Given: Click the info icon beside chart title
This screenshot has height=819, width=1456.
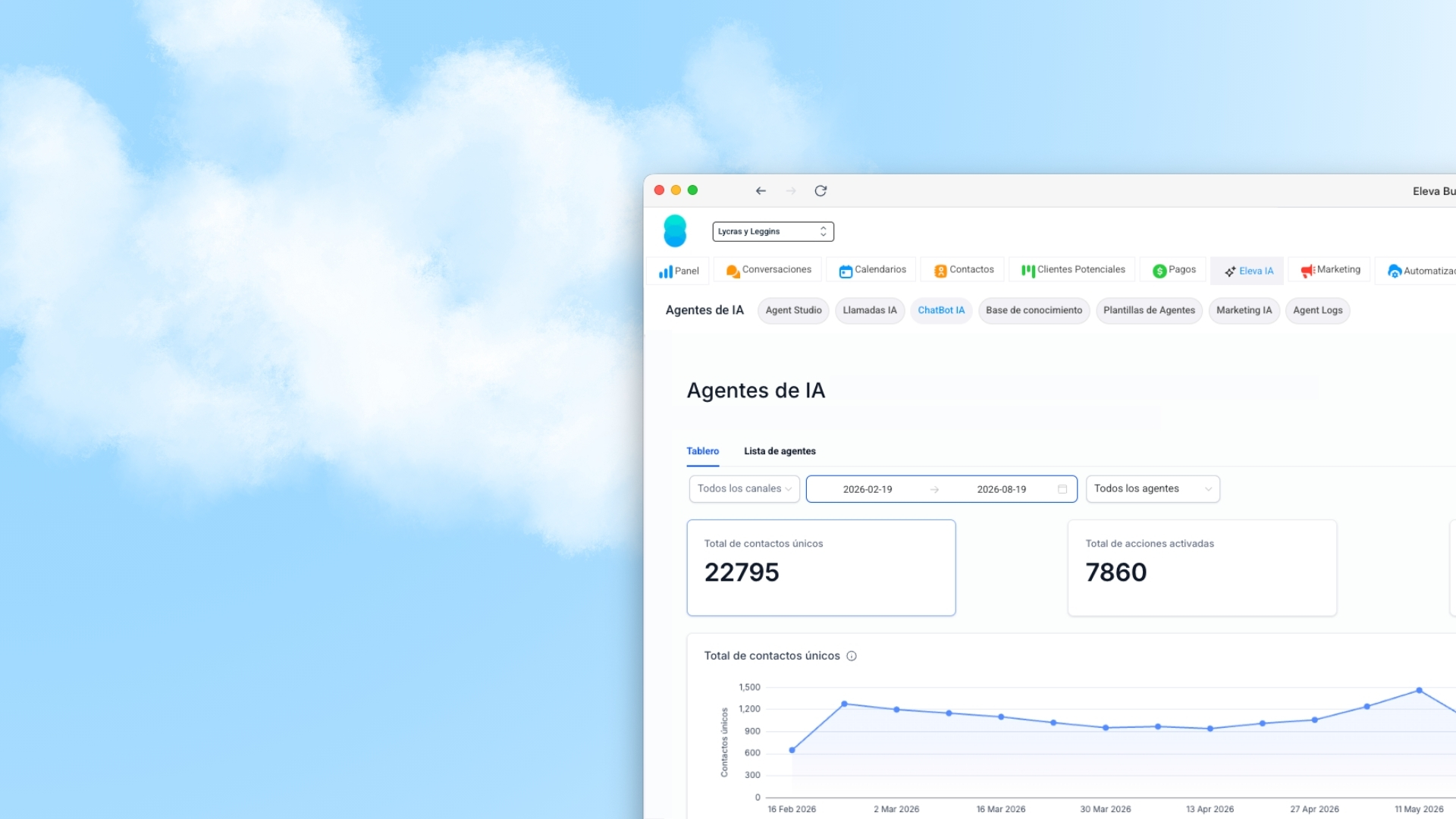Looking at the screenshot, I should 852,657.
